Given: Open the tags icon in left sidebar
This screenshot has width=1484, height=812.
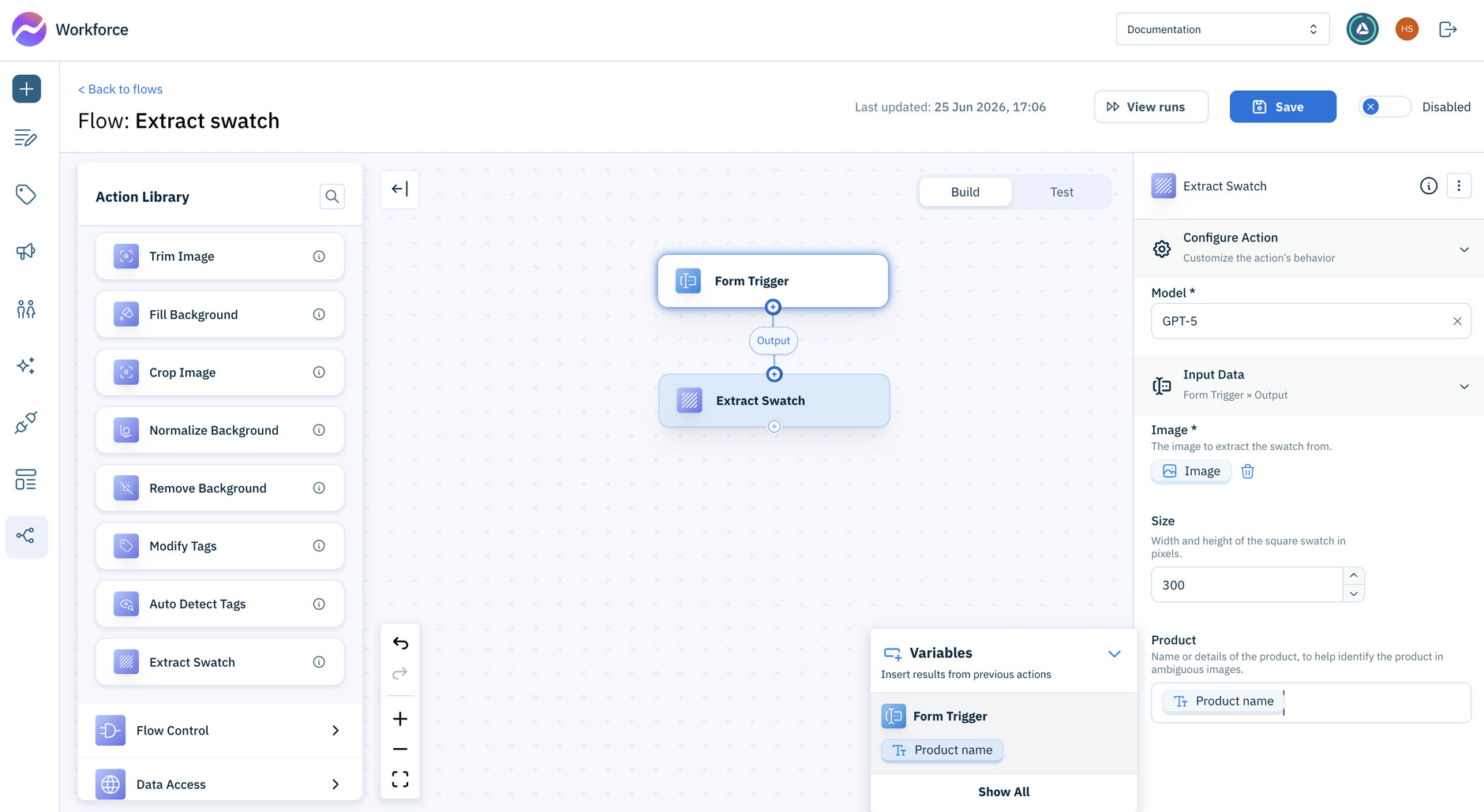Looking at the screenshot, I should [x=26, y=194].
